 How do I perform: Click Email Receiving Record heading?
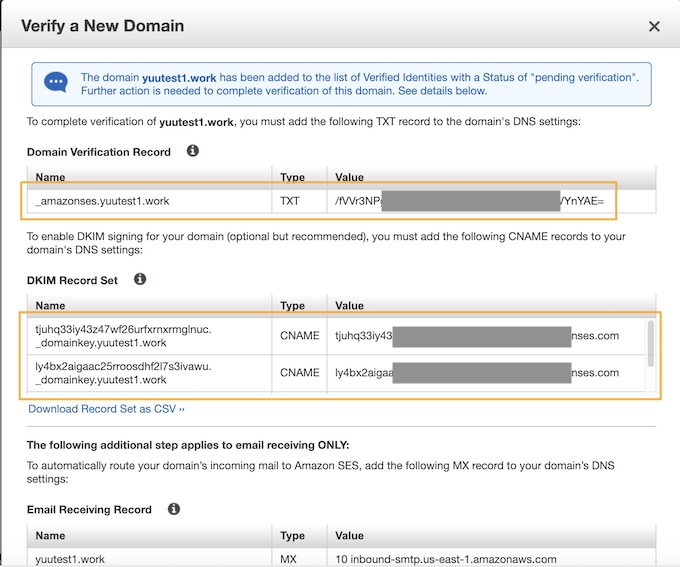pos(89,509)
